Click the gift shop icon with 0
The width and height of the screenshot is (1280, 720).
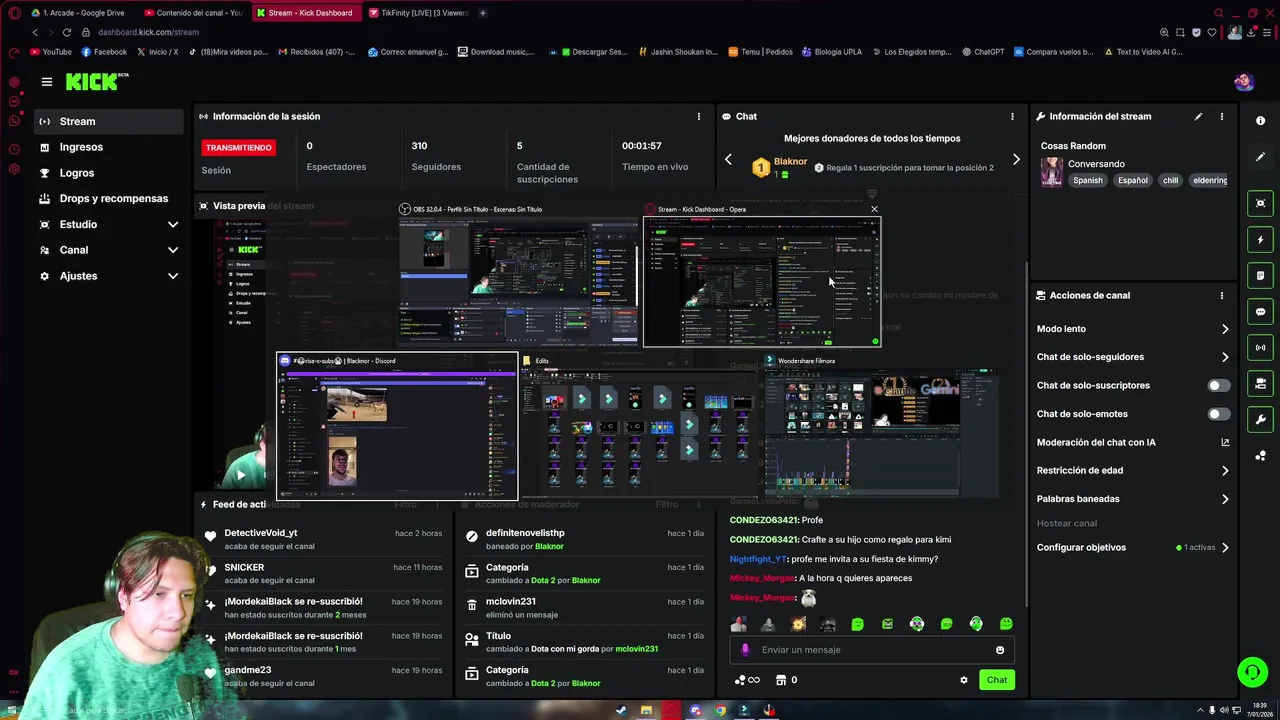[x=786, y=680]
